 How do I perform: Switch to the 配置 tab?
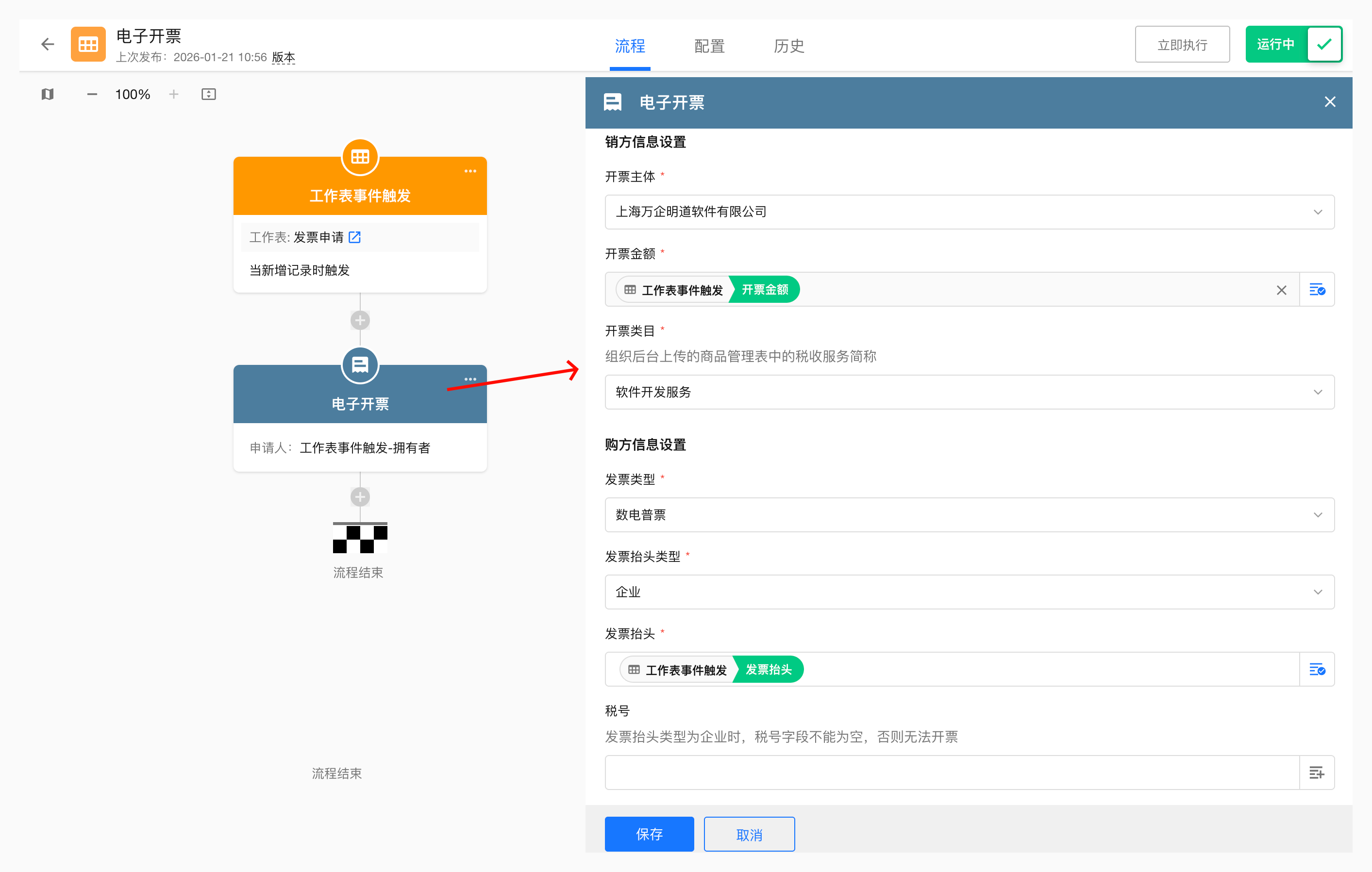709,46
